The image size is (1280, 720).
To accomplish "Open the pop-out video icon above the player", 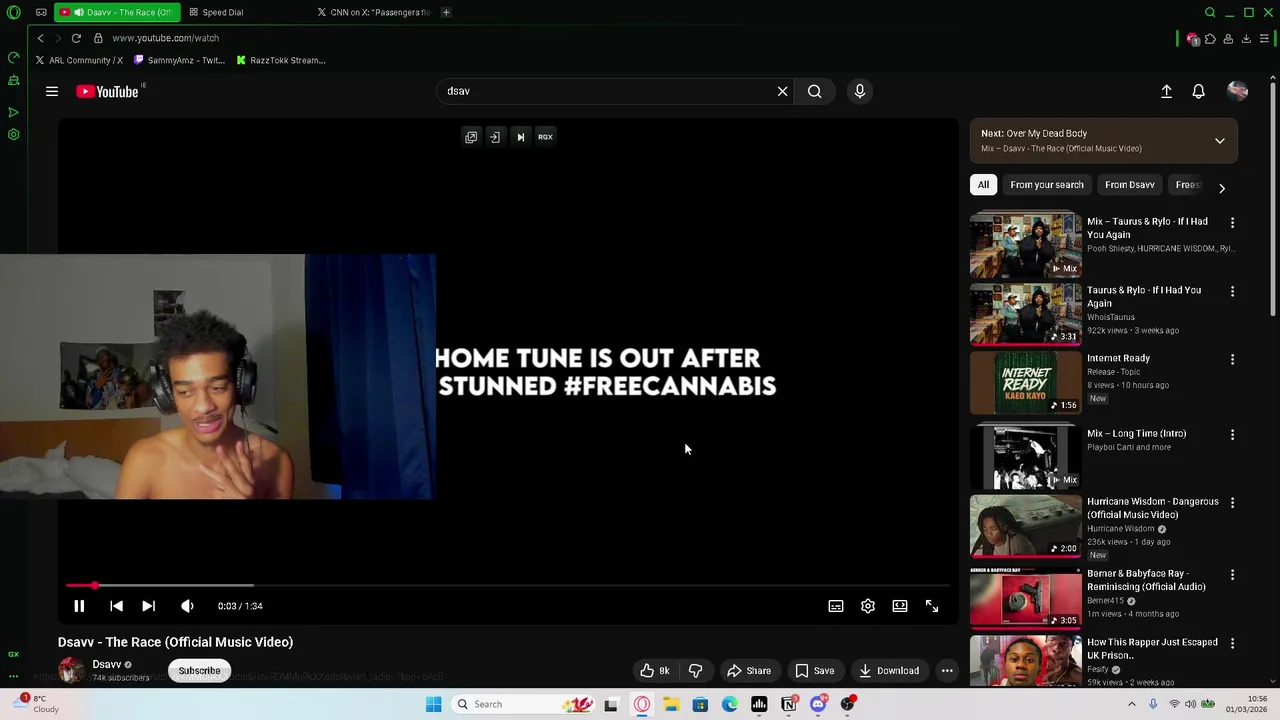I will coord(471,137).
